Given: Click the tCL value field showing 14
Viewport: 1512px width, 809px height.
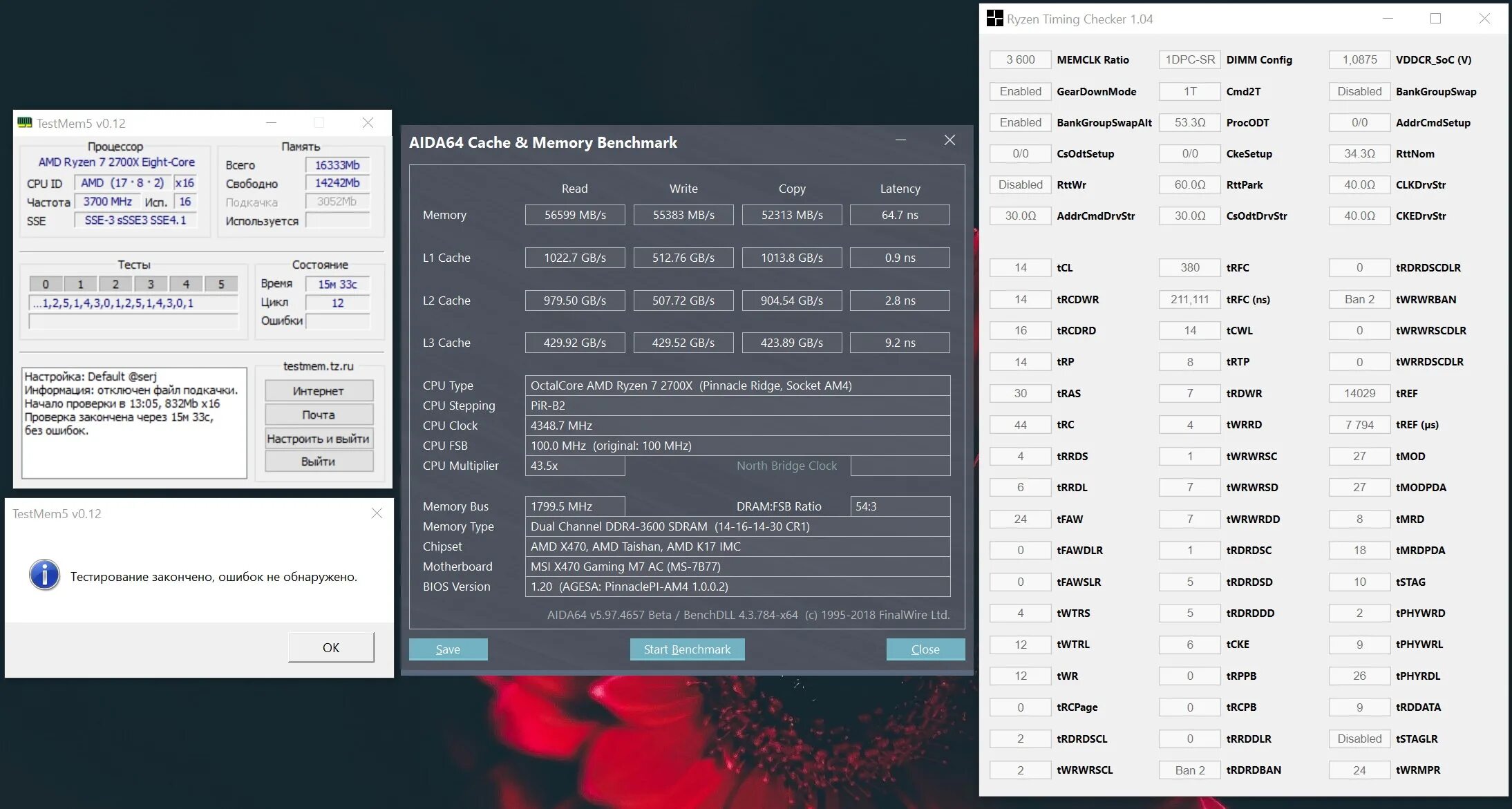Looking at the screenshot, I should tap(1019, 267).
